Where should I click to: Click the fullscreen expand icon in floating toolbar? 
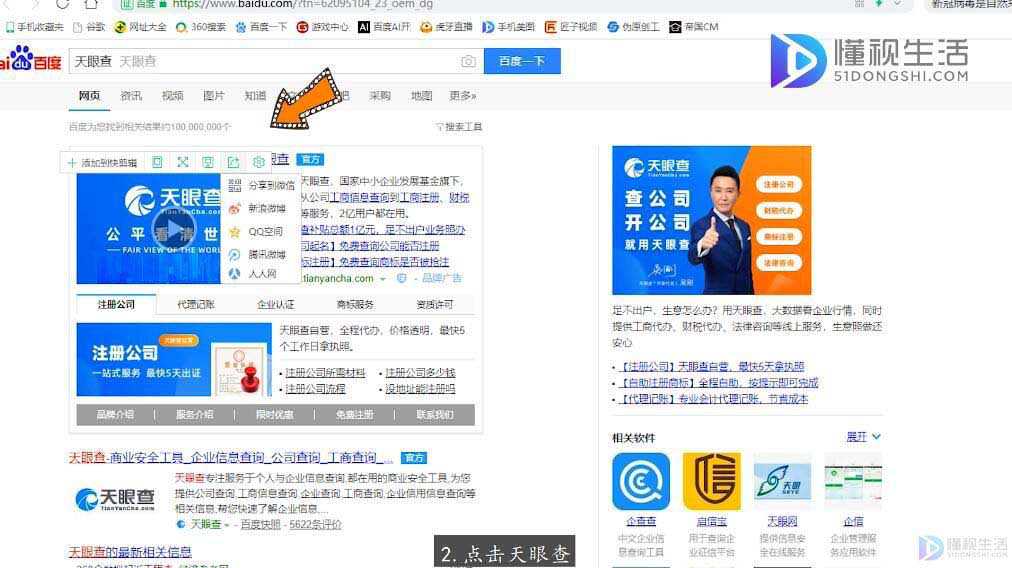(x=183, y=162)
